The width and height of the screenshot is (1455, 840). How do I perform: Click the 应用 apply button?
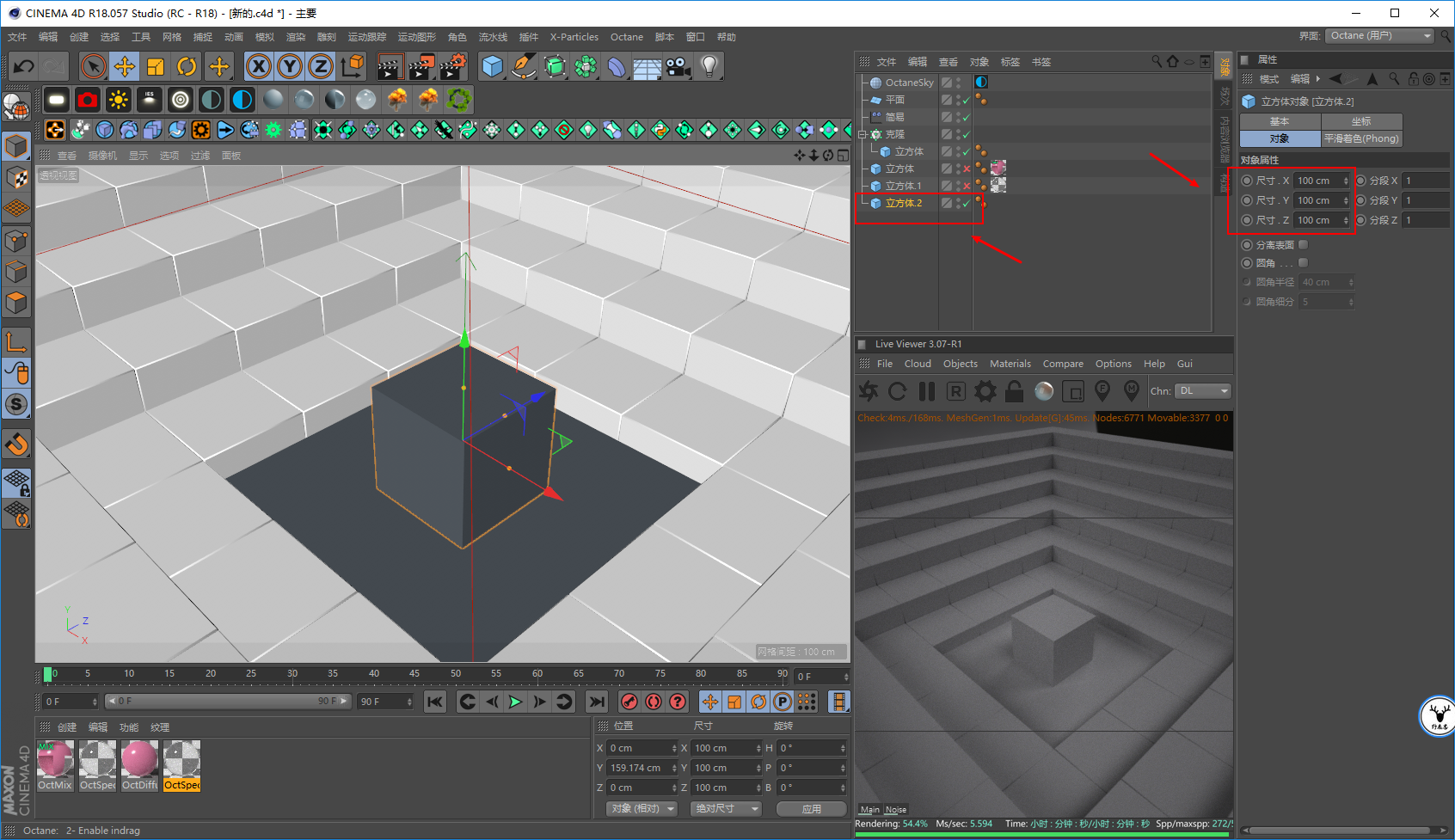812,809
